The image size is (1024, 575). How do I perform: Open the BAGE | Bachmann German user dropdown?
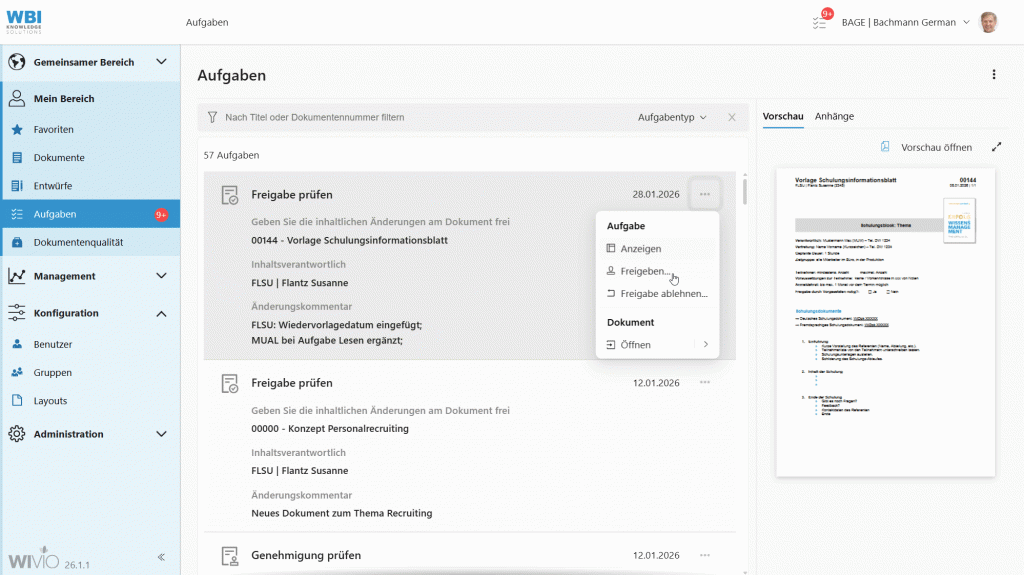(906, 22)
